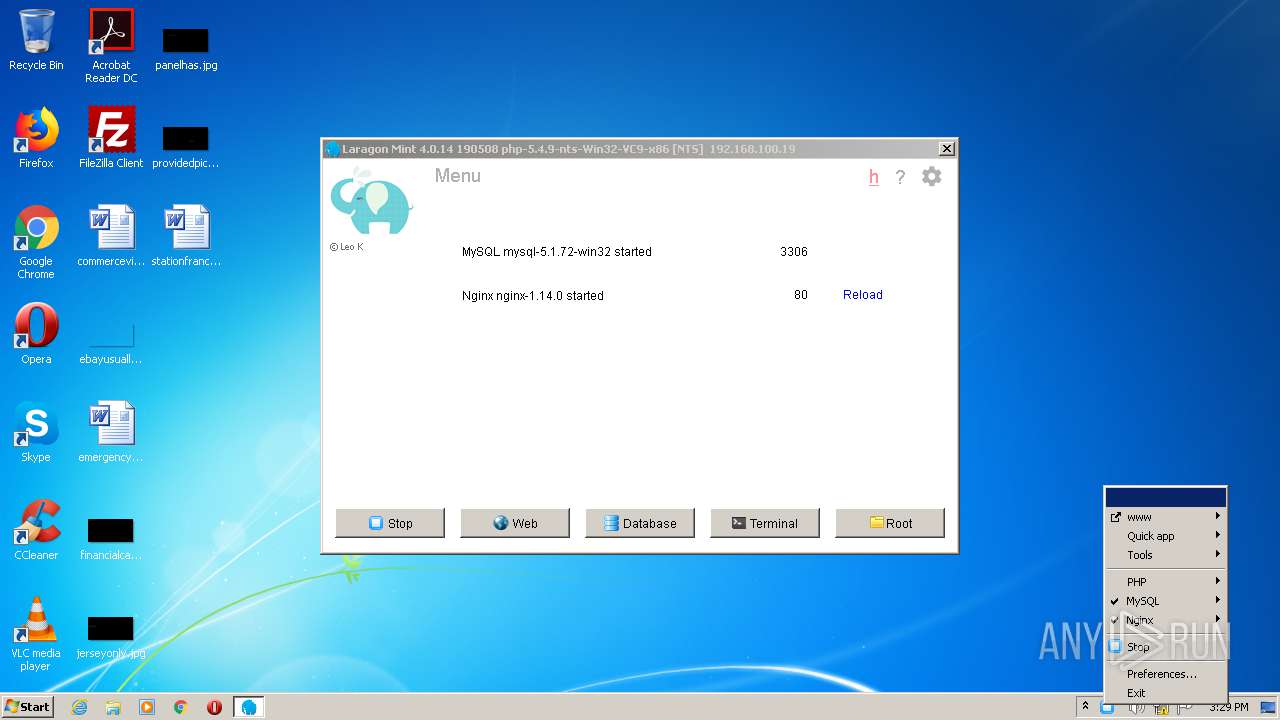Click the Laragon elephant logo
The image size is (1280, 720).
tap(371, 201)
